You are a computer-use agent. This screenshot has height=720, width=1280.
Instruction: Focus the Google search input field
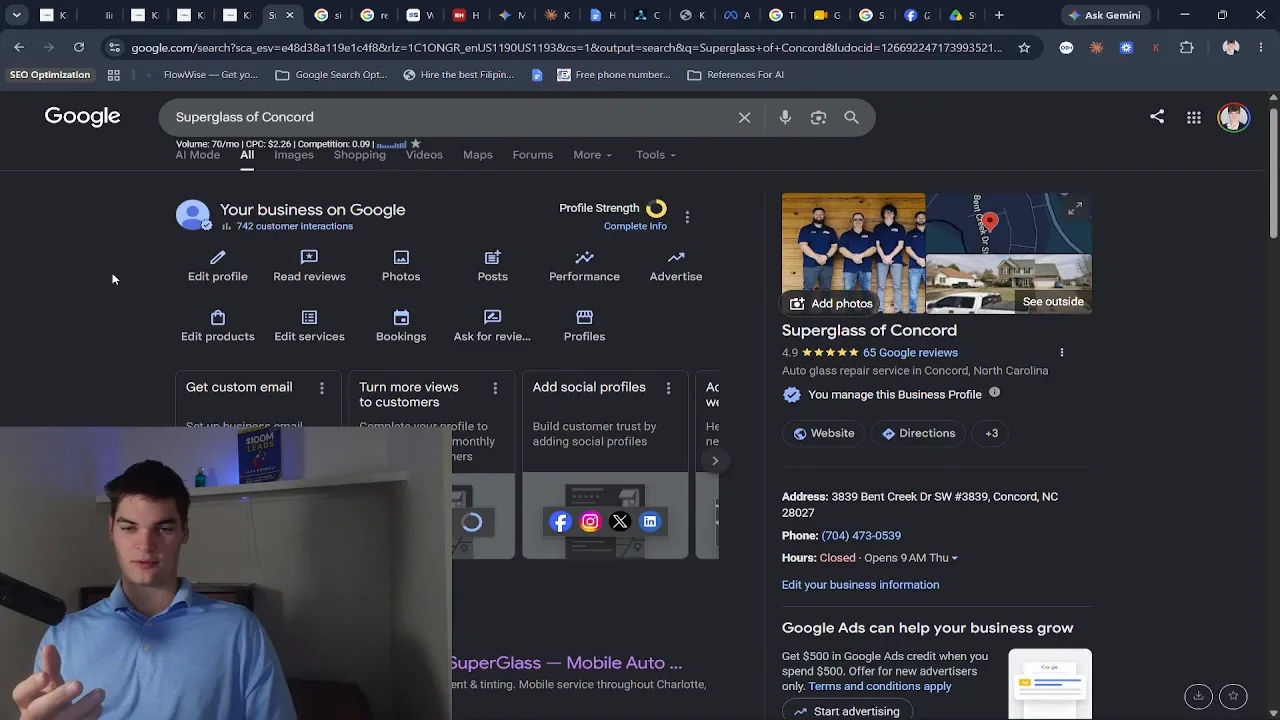point(450,117)
